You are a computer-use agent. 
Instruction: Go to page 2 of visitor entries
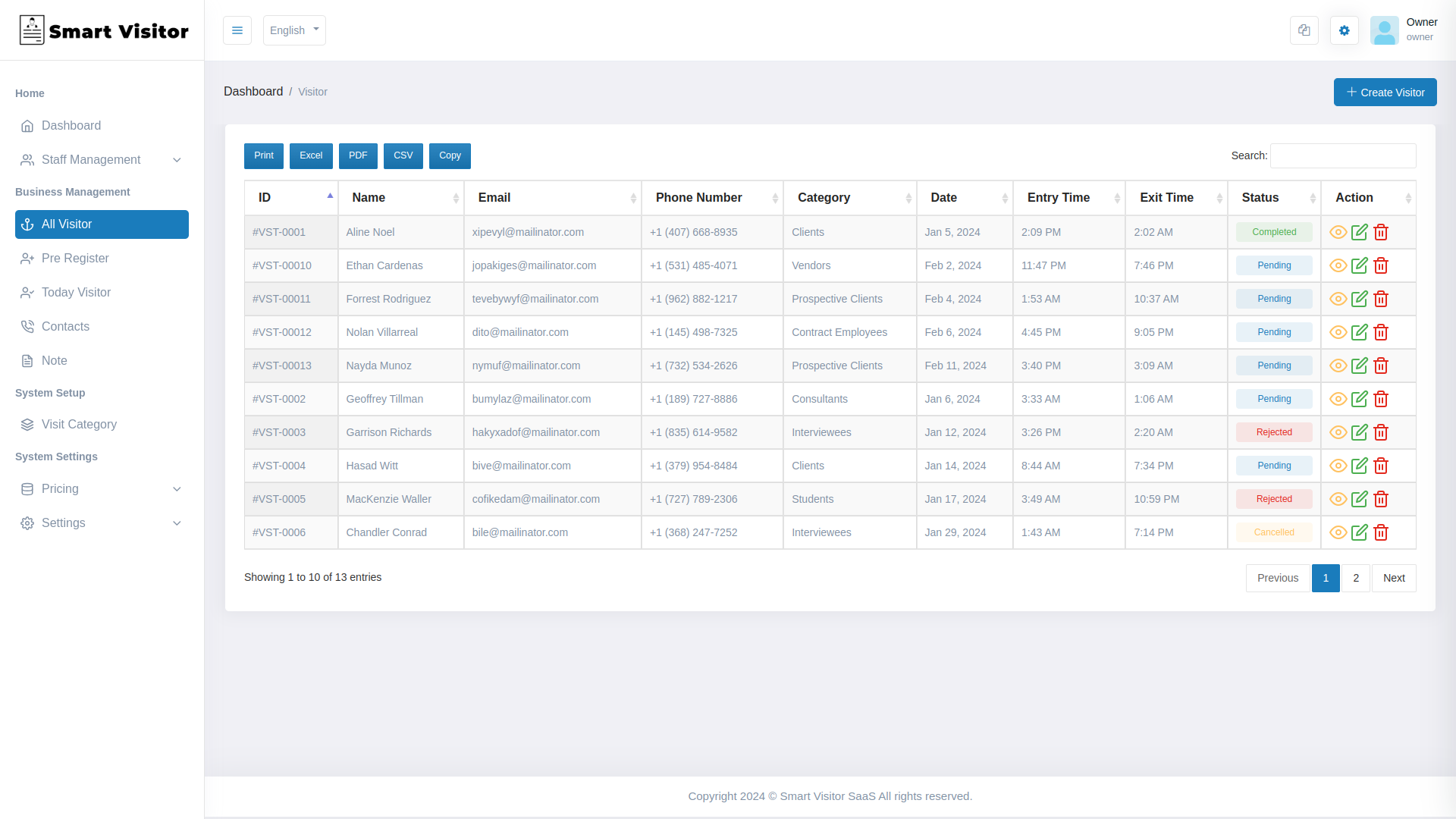[x=1356, y=578]
